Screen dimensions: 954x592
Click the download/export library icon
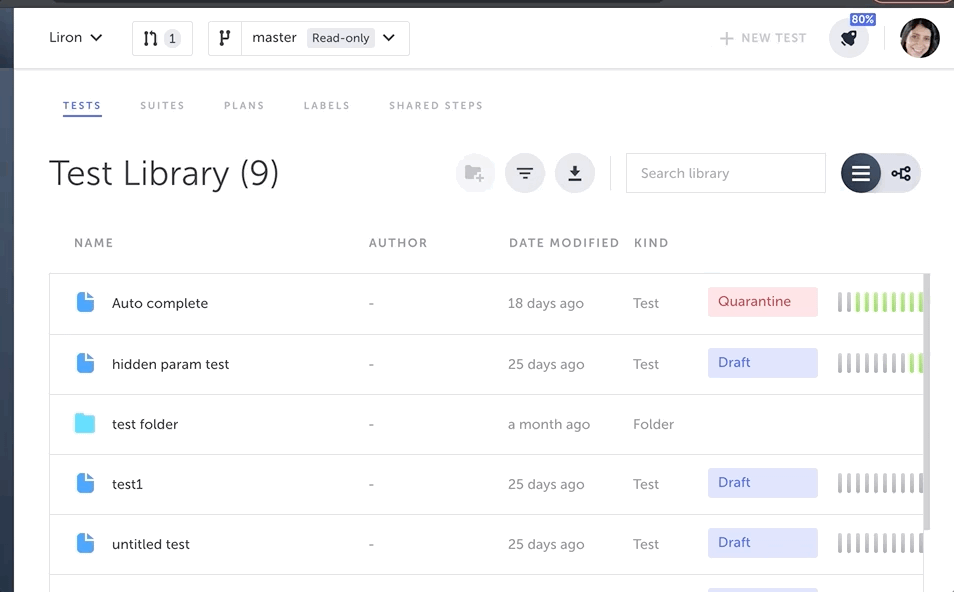[x=575, y=173]
